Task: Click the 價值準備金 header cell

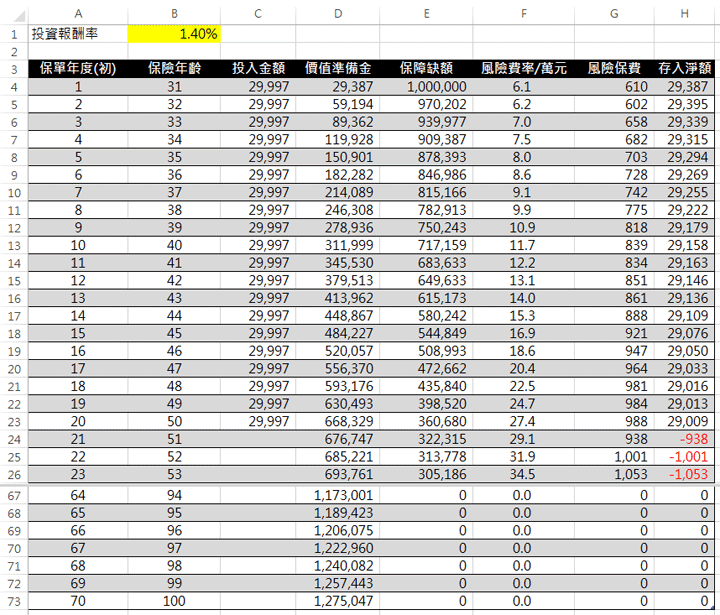Action: pyautogui.click(x=338, y=68)
